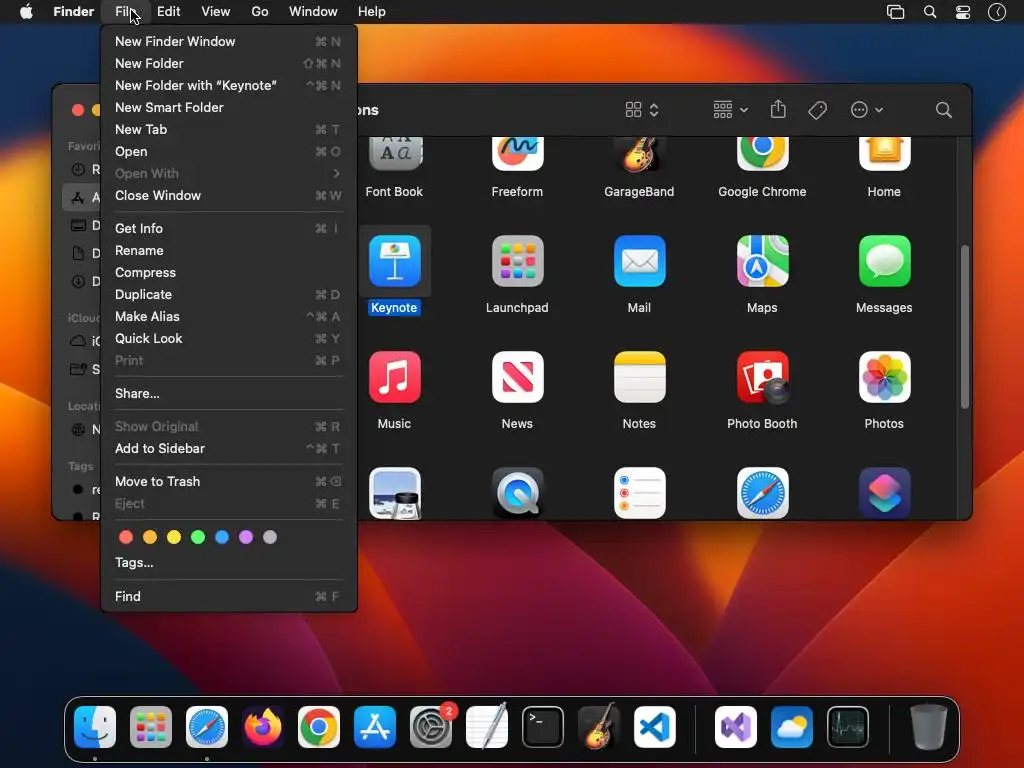Image resolution: width=1024 pixels, height=768 pixels.
Task: Select the Maps app icon
Action: click(762, 261)
